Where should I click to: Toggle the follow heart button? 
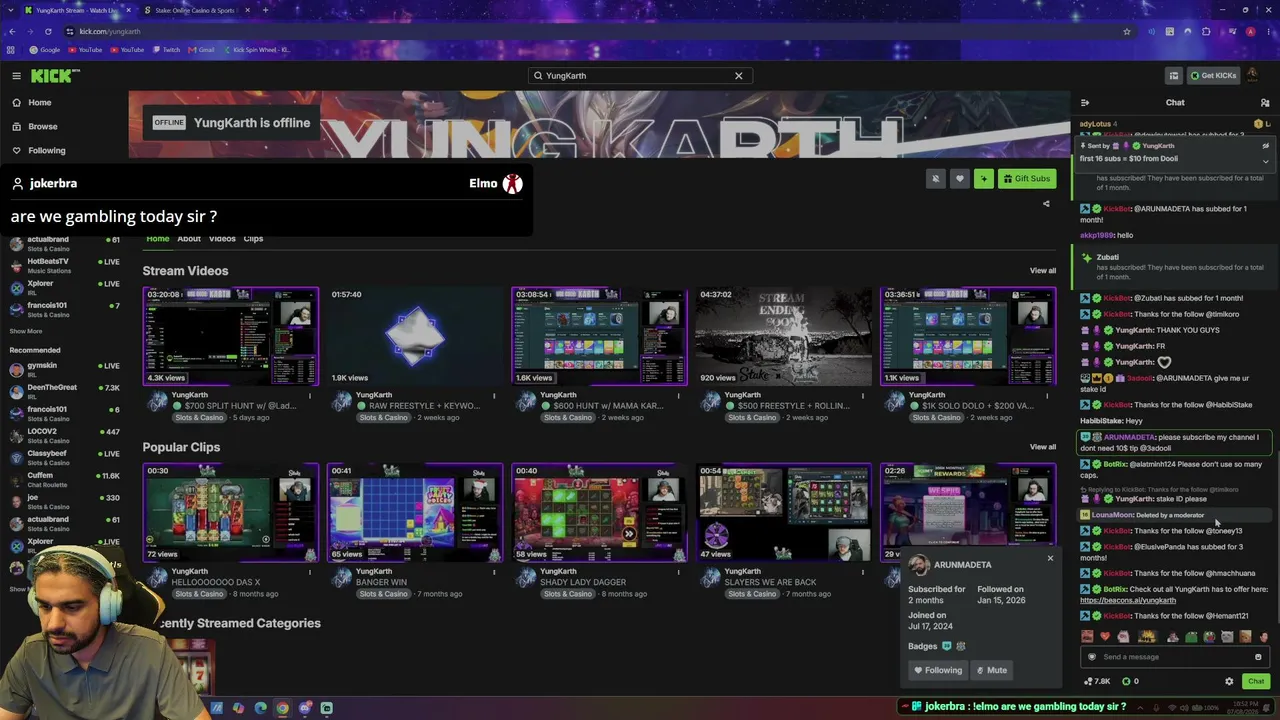tap(960, 179)
